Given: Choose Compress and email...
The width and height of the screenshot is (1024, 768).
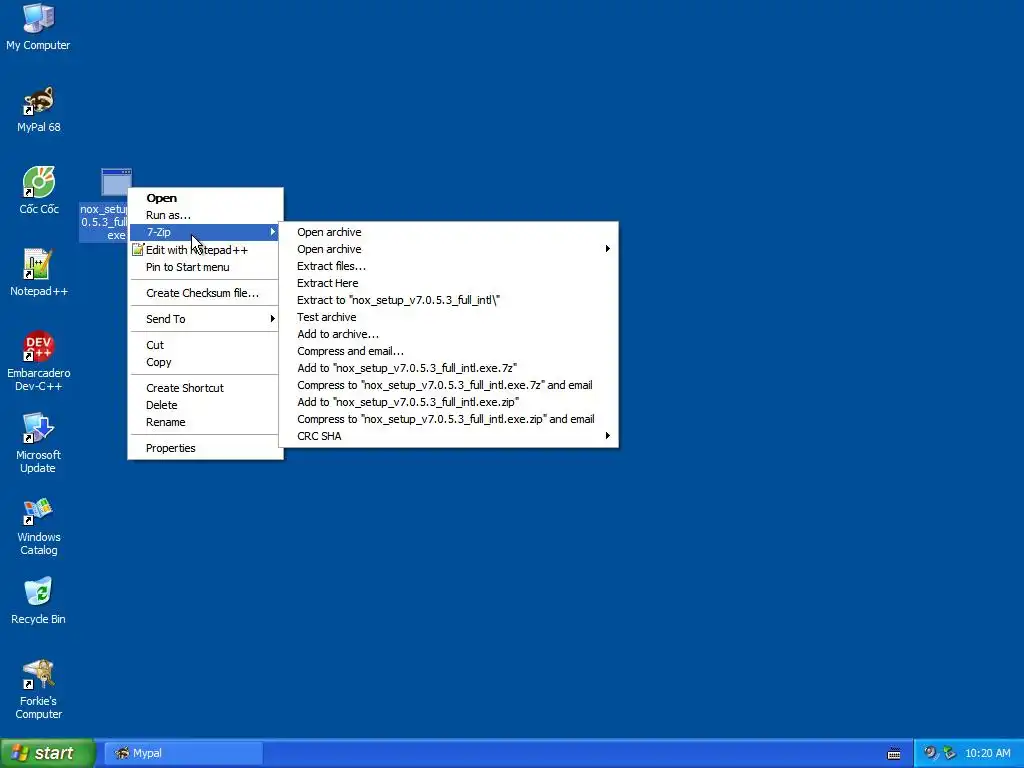Looking at the screenshot, I should [x=448, y=351].
